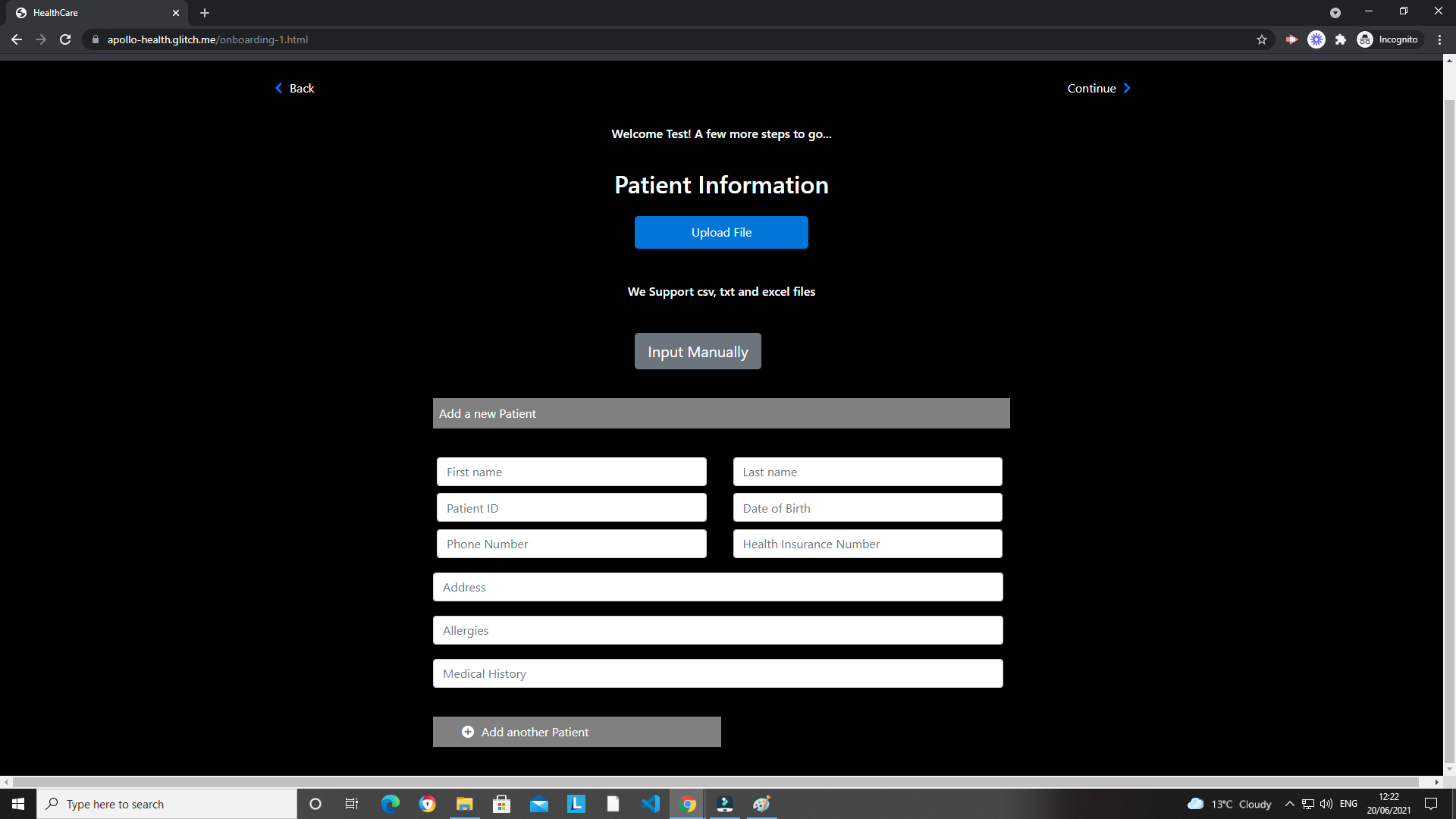
Task: Click the Health Insurance Number field
Action: click(x=867, y=544)
